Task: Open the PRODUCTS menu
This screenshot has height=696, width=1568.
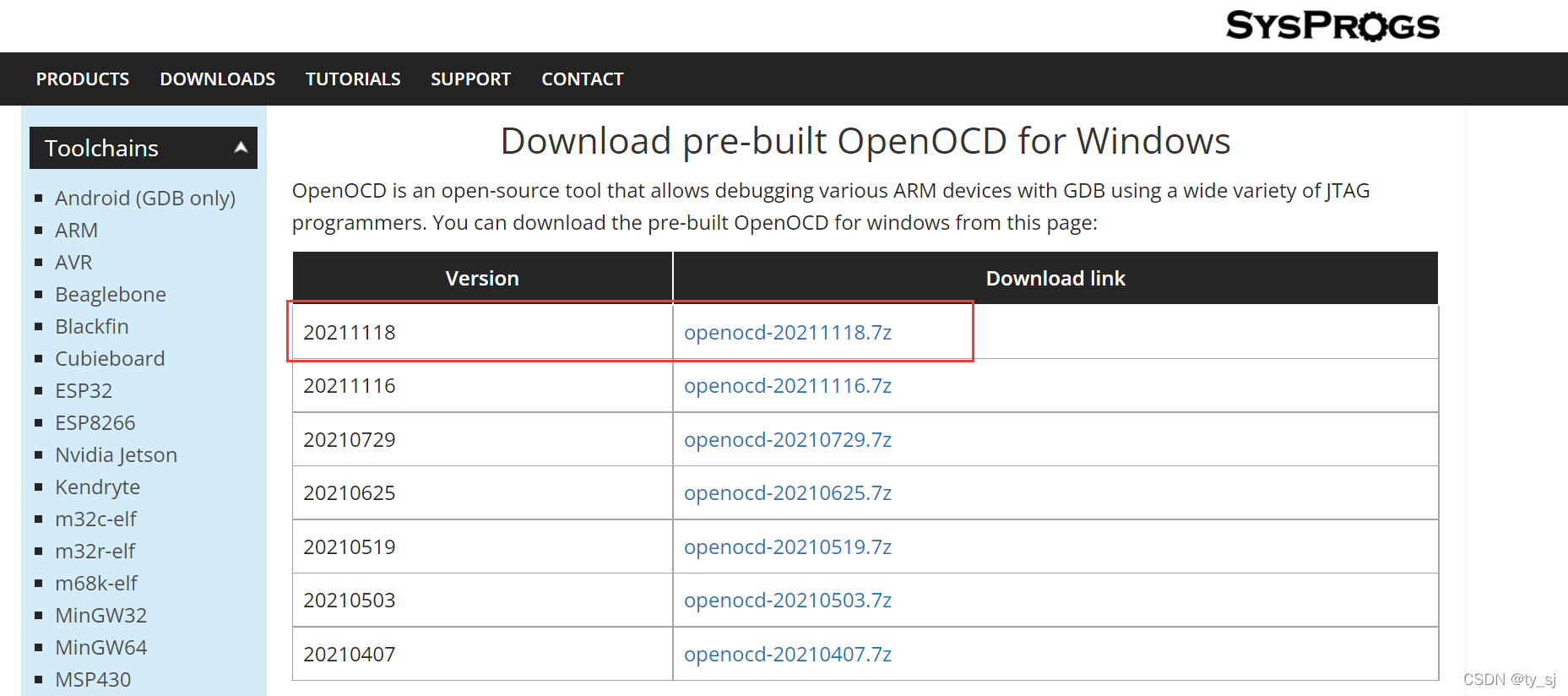Action: coord(83,79)
